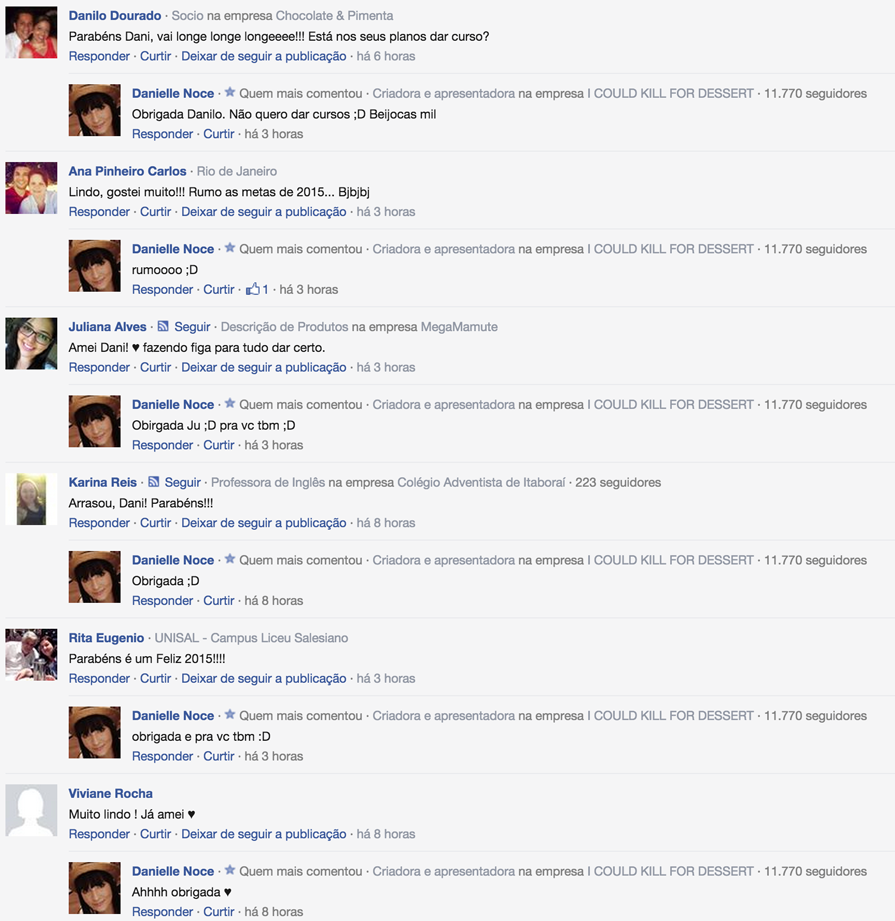
Task: Open the Chocolate & Pimenta company page
Action: pos(335,16)
